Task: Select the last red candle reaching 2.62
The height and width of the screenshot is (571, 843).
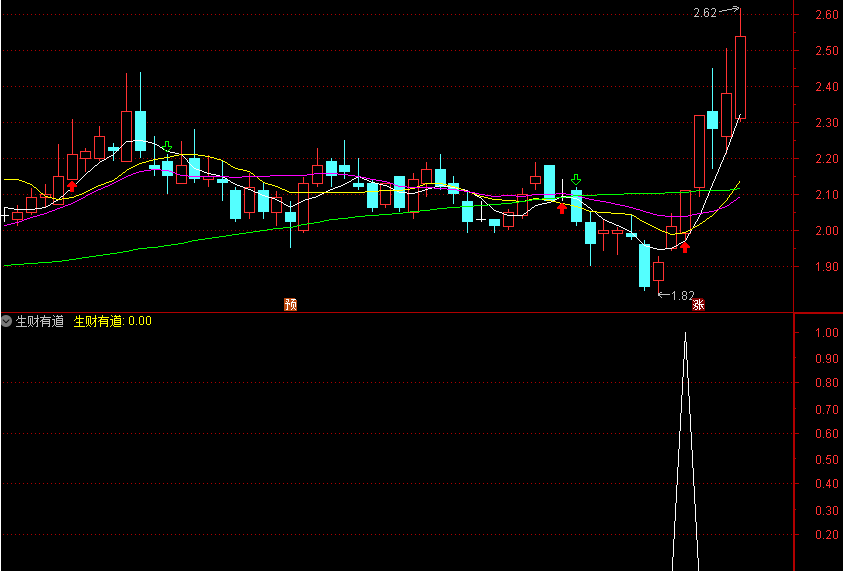Action: tap(740, 77)
